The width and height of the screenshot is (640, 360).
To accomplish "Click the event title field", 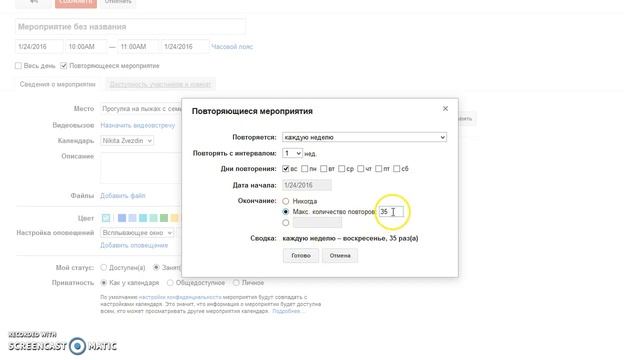I will (131, 27).
